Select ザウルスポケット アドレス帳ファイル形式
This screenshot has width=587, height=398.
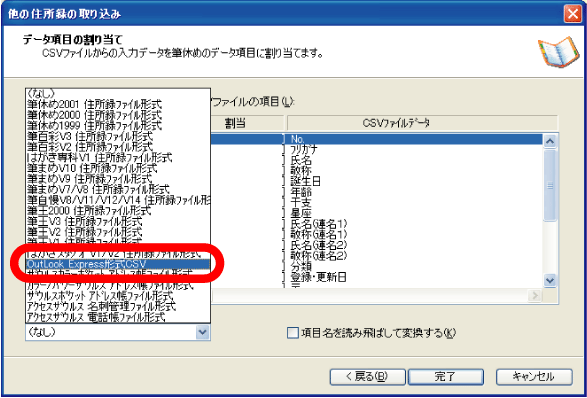(118, 296)
